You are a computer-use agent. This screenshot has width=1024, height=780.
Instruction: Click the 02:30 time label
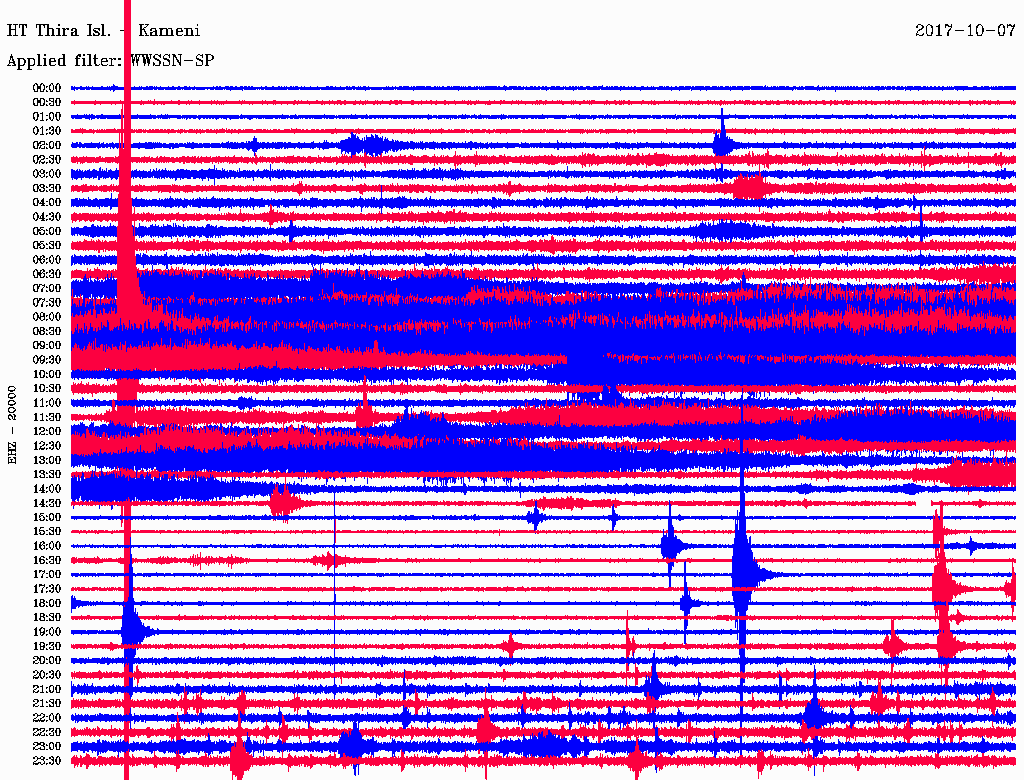pyautogui.click(x=47, y=160)
